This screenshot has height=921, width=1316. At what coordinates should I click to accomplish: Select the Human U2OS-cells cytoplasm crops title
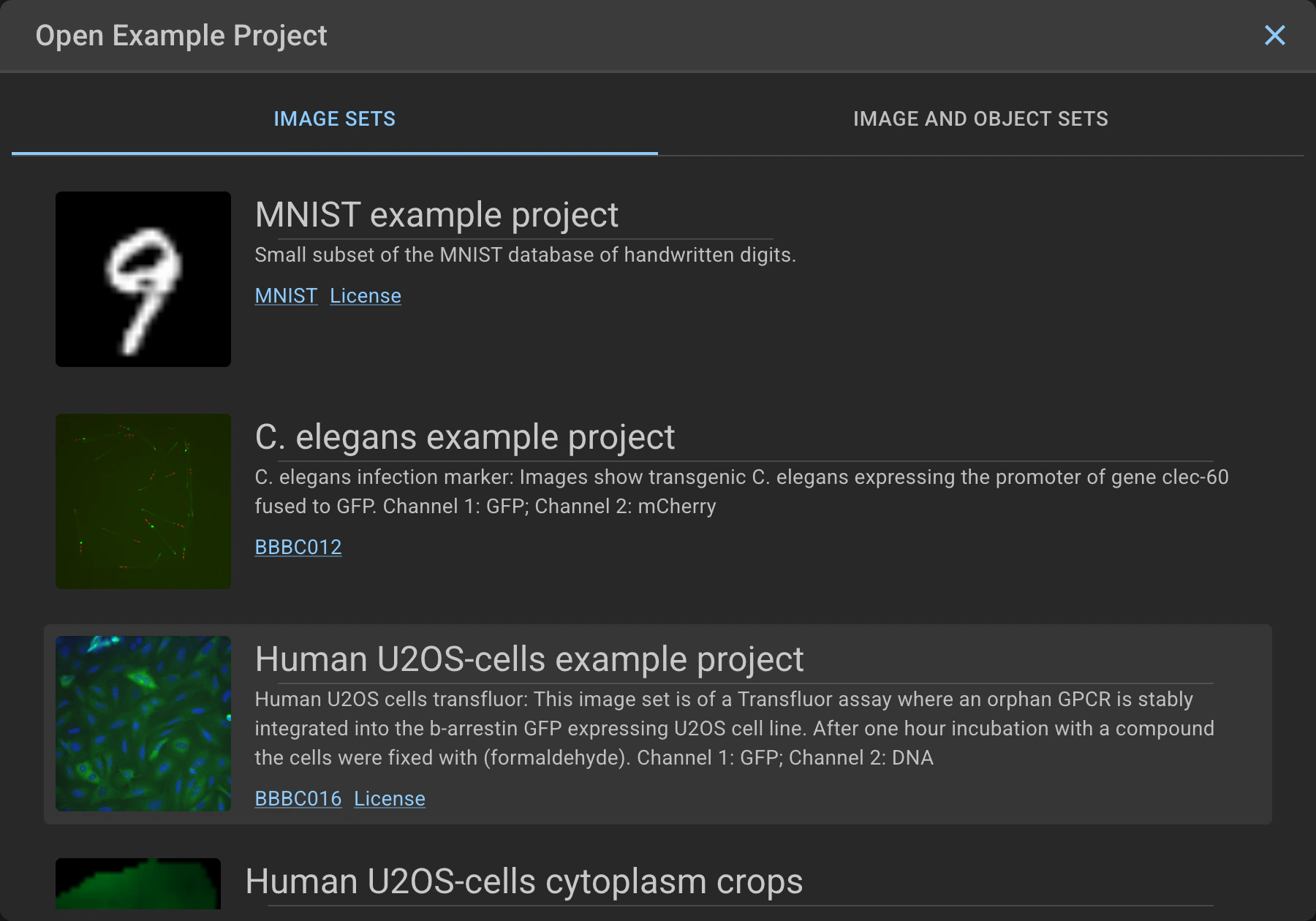coord(524,882)
